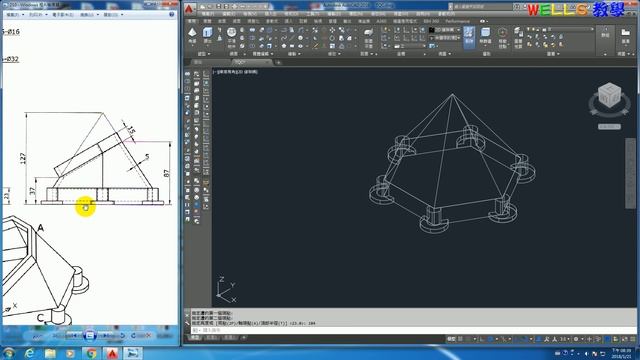Screen dimensions: 640x360
Task: Click the Windows Start button
Action: point(8,353)
